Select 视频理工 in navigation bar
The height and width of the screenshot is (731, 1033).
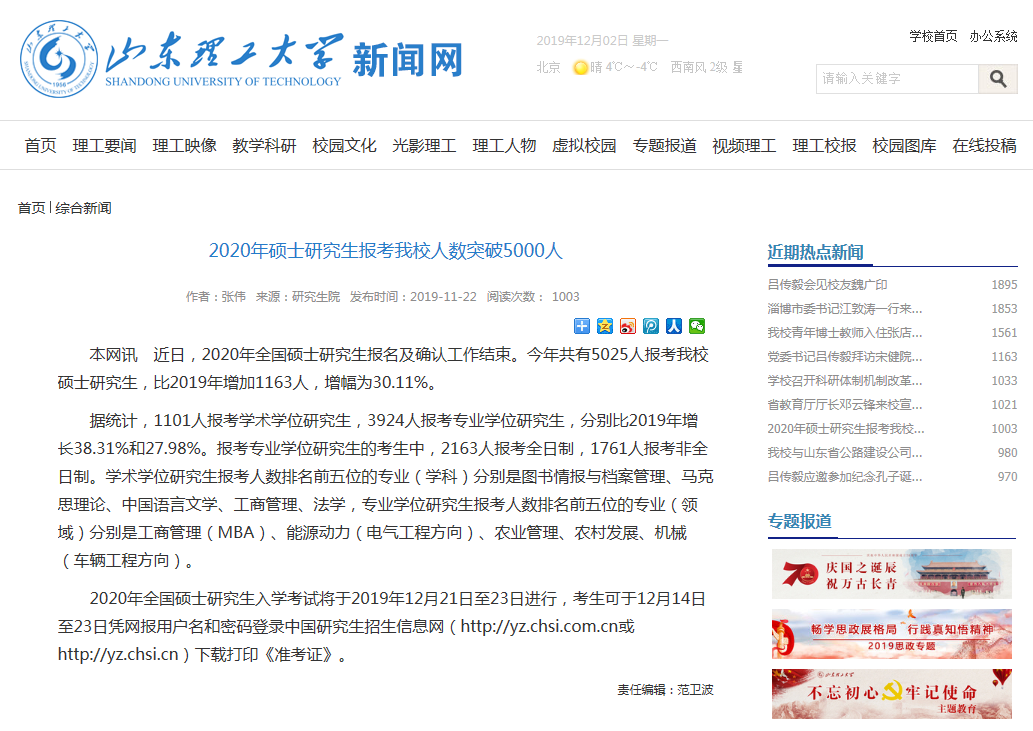(x=744, y=146)
